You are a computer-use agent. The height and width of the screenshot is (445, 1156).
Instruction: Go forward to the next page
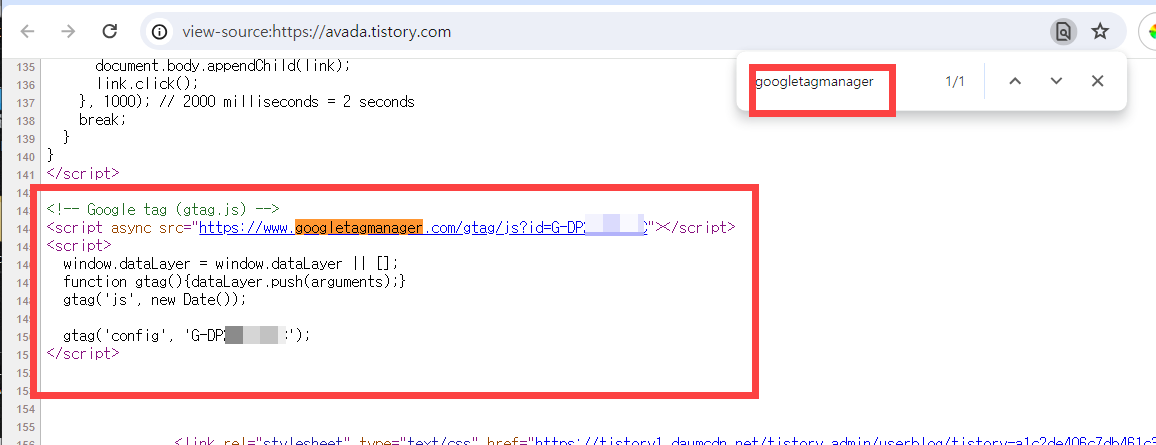tap(69, 31)
